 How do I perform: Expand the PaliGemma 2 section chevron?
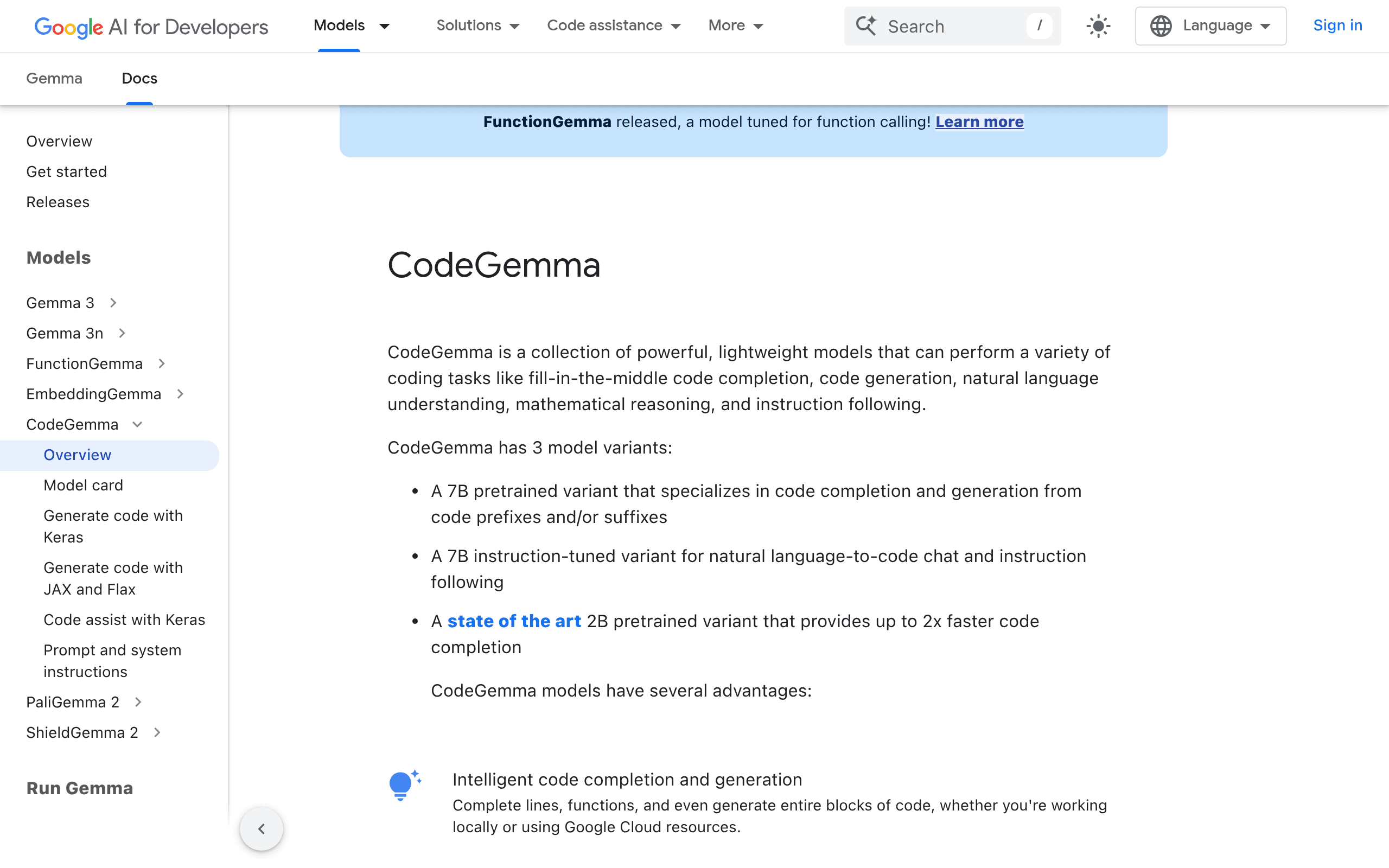click(x=138, y=702)
